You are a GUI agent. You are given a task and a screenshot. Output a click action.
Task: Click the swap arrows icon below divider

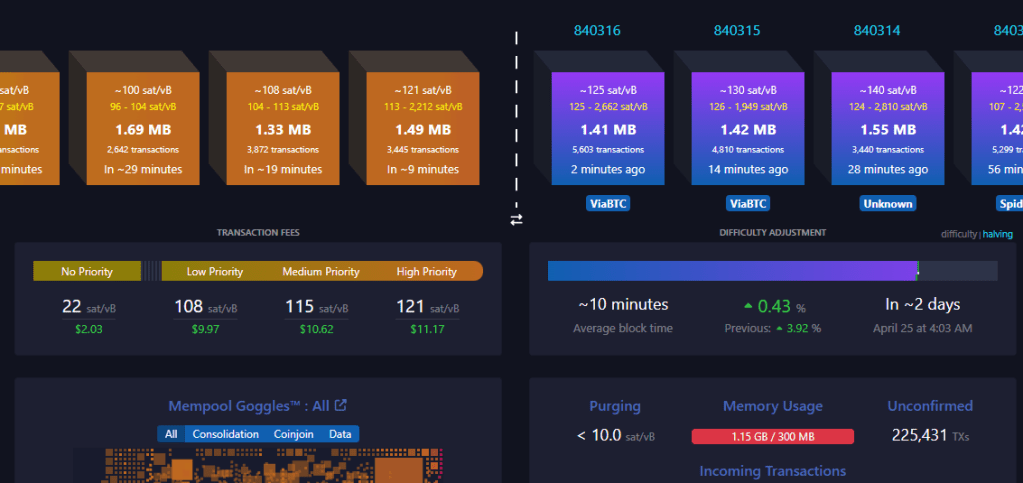point(516,219)
